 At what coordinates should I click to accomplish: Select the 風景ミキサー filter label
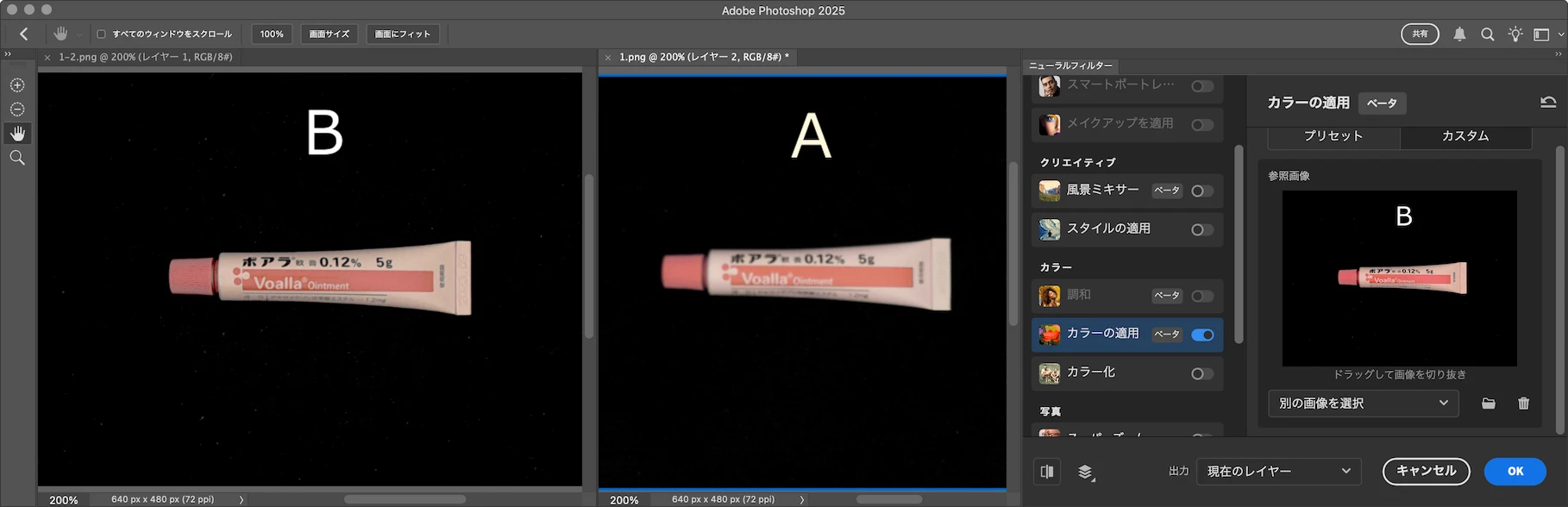point(1103,190)
